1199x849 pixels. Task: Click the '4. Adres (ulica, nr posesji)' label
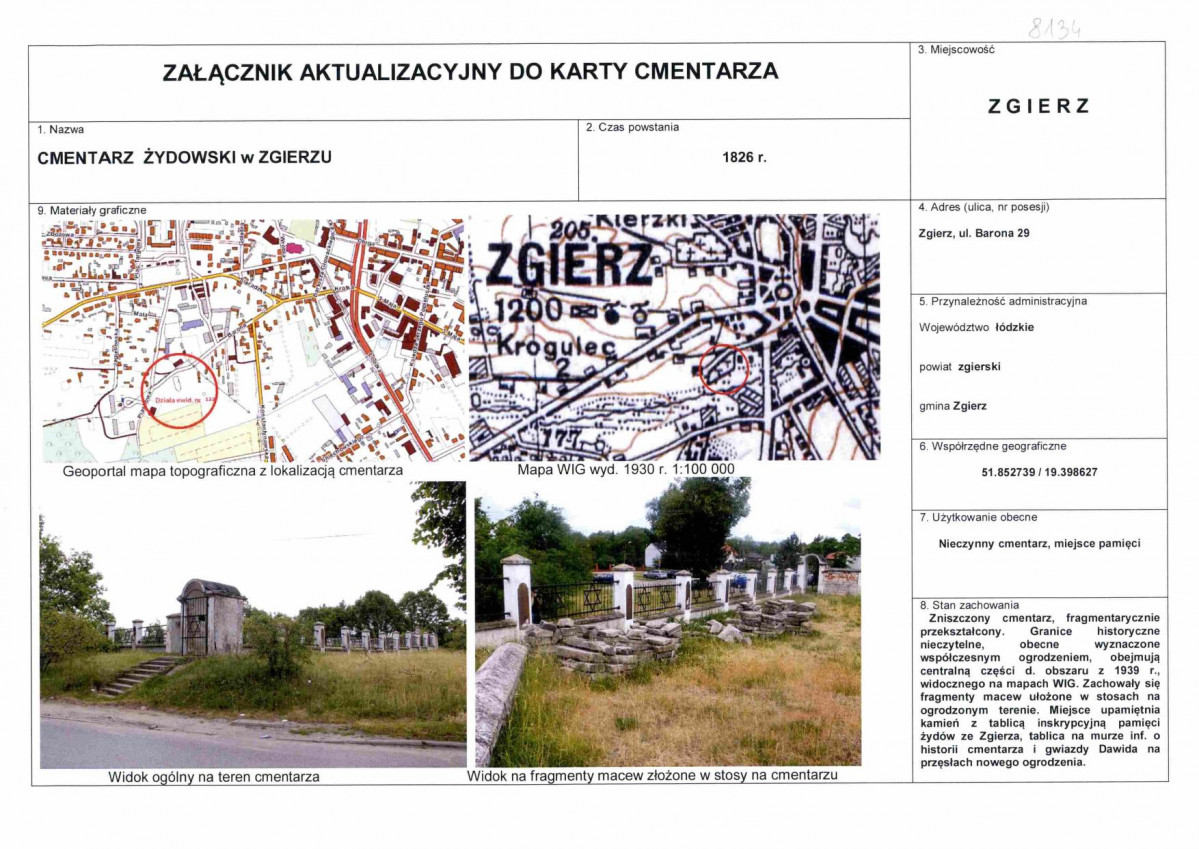point(983,207)
